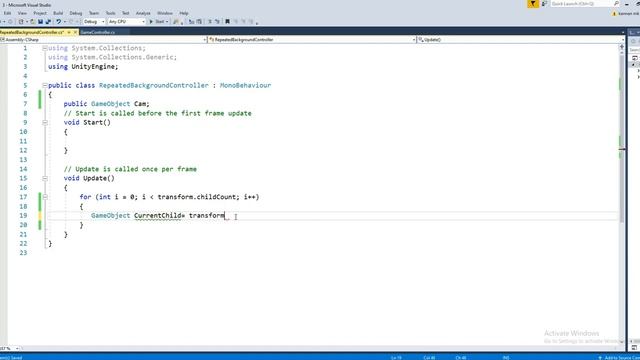Pin the RepeatedBackgroundController.cs tab

pos(69,32)
